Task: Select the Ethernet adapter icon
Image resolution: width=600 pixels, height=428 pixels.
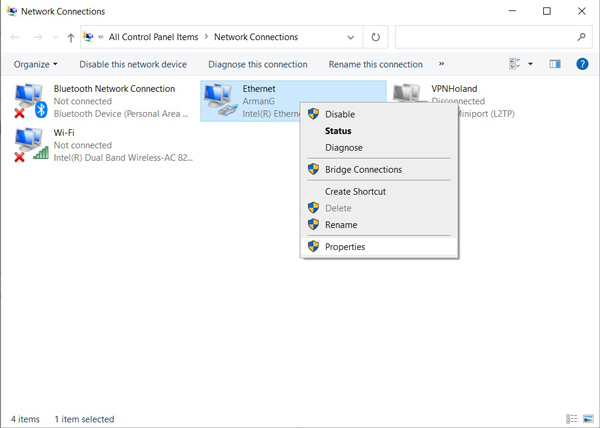Action: (x=220, y=100)
